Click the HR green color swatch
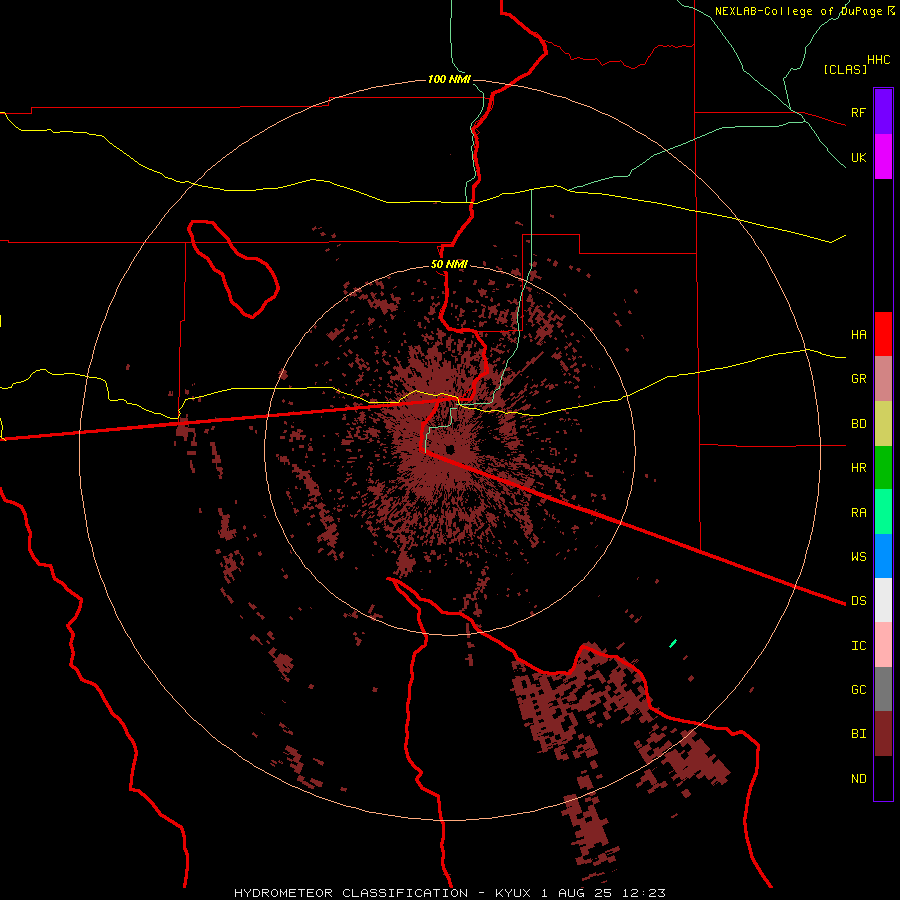 pyautogui.click(x=883, y=468)
